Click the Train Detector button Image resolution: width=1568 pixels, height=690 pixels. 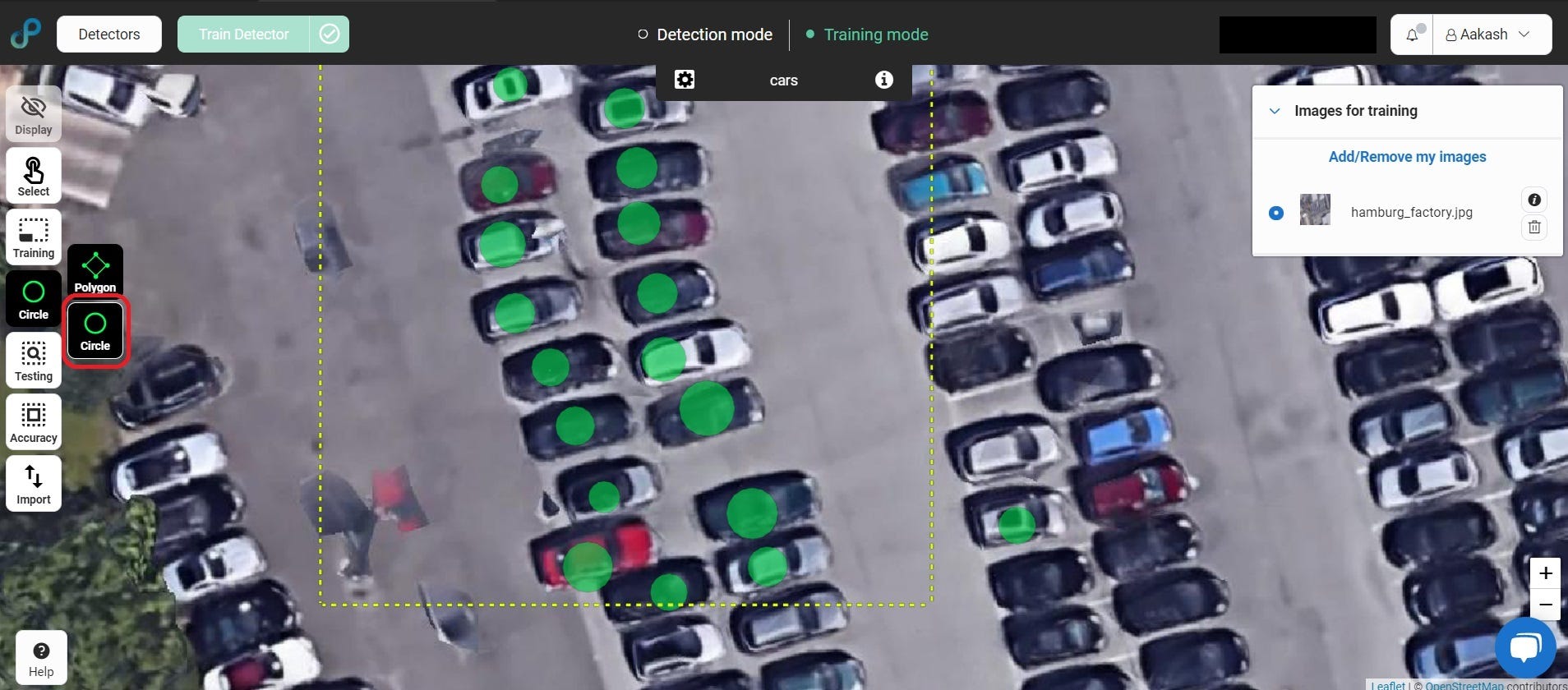tap(243, 34)
